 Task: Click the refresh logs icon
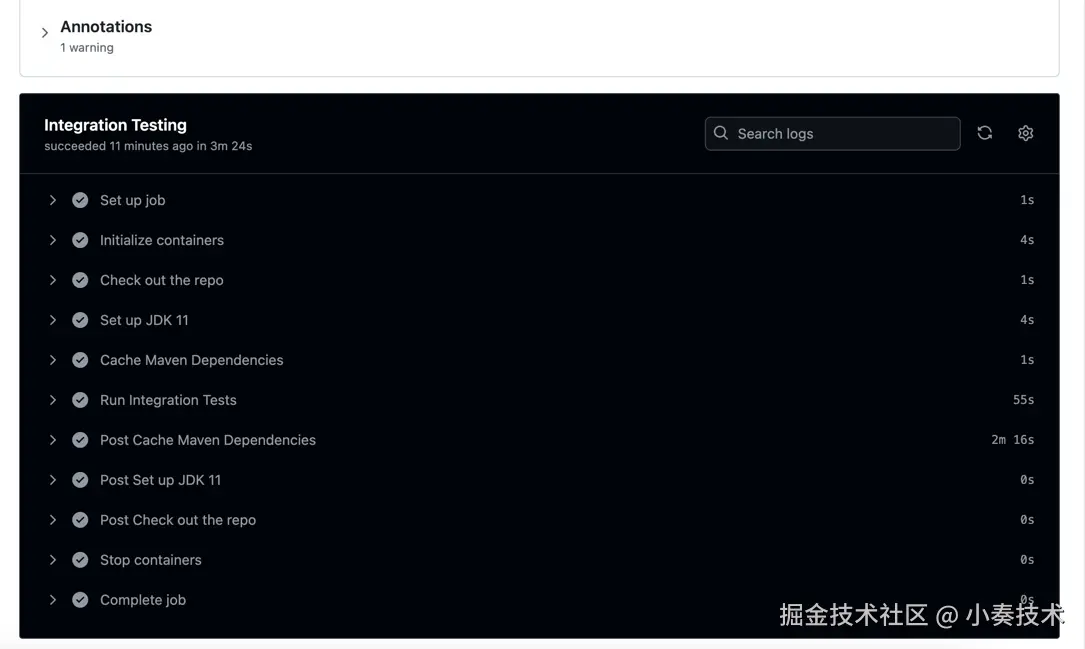click(x=985, y=133)
